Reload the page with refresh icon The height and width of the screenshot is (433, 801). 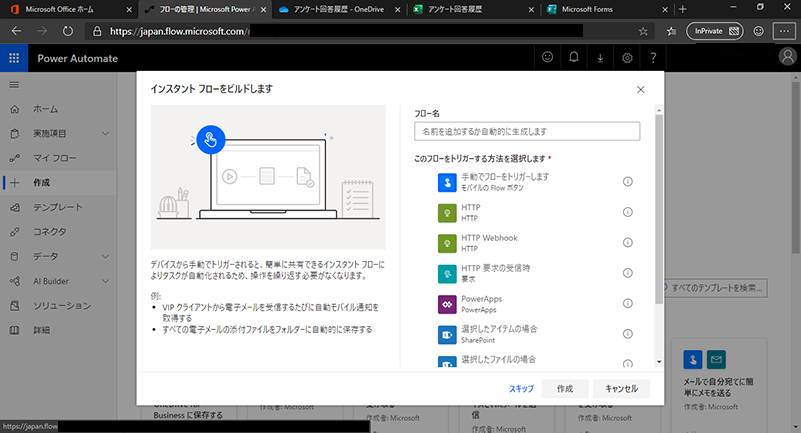click(67, 31)
